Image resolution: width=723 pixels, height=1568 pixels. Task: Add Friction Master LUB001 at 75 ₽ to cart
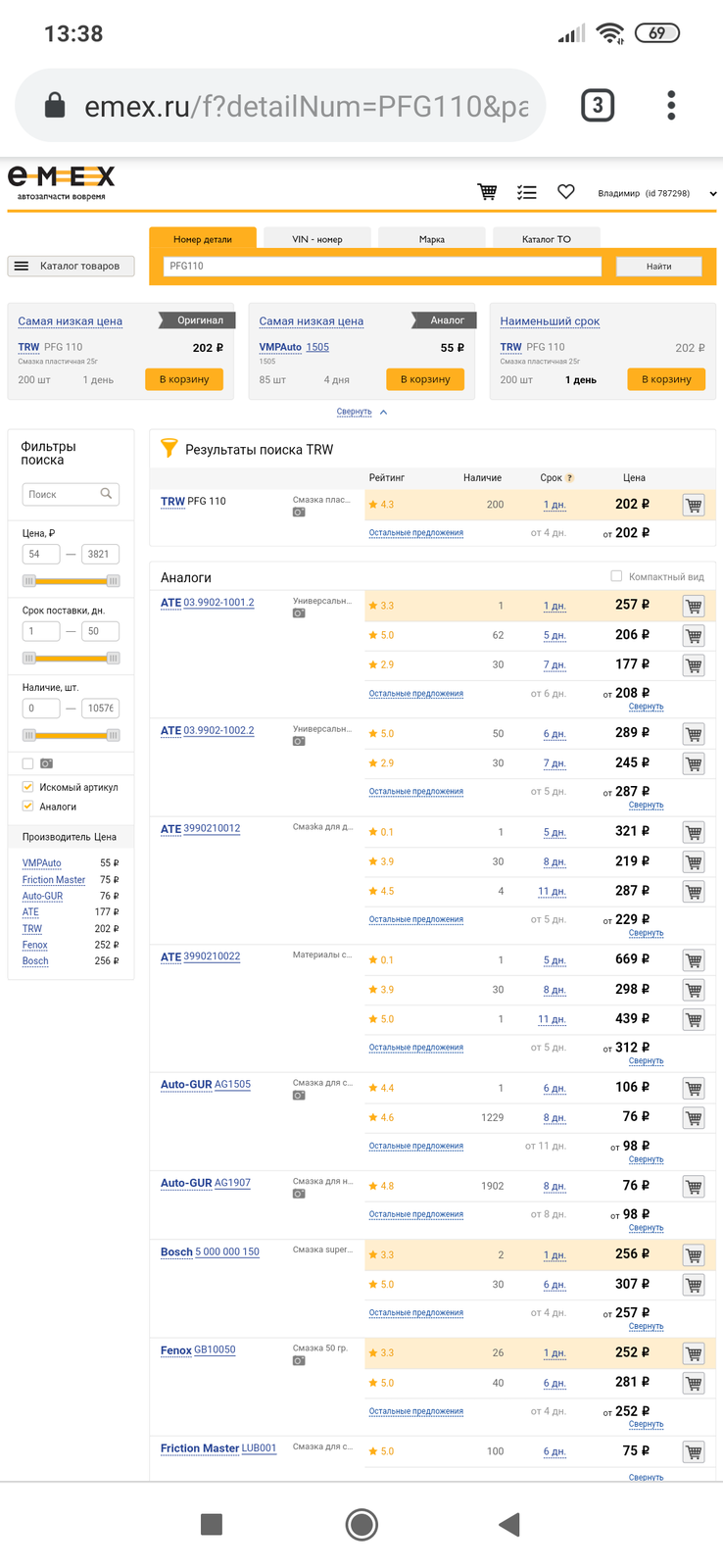coord(694,1452)
